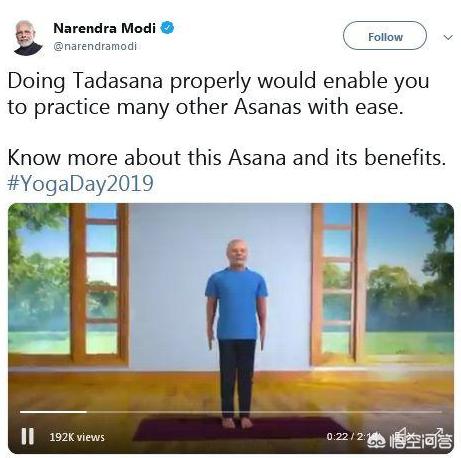Click the tweet text about Tadasana
The width and height of the screenshot is (461, 458).
click(x=218, y=94)
